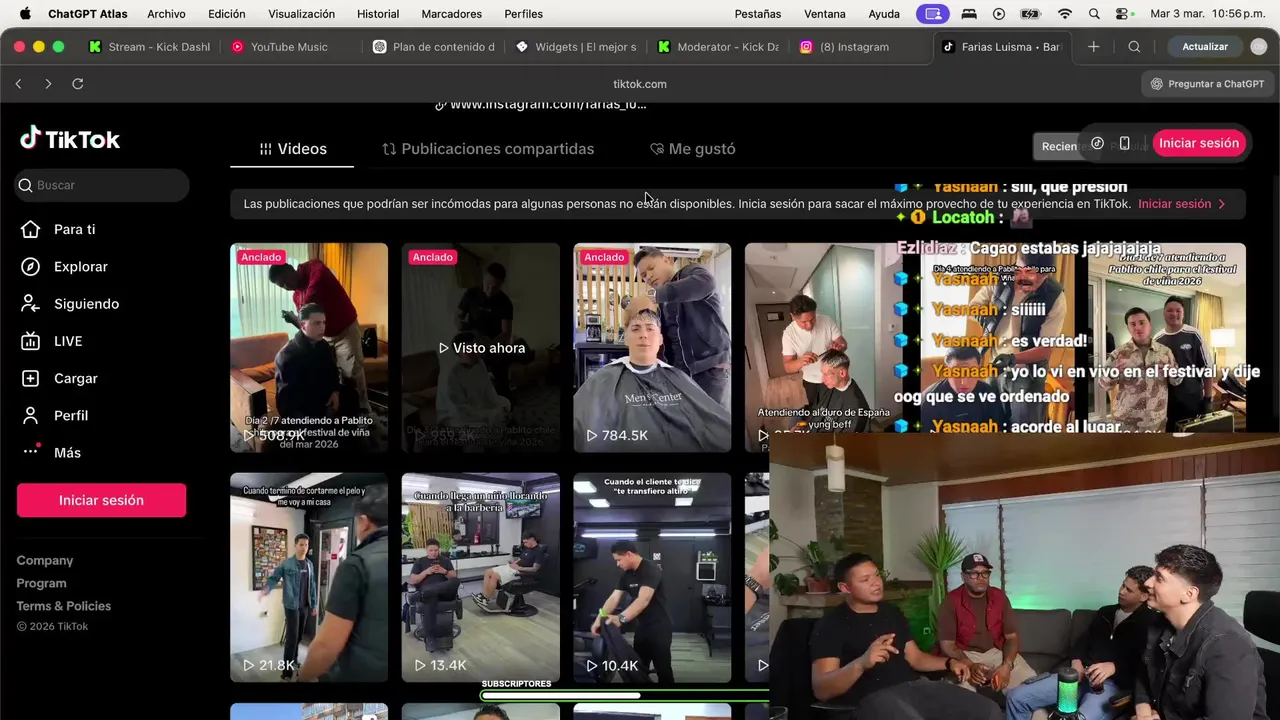Select the Publicaciones compartidas tab
1280x720 pixels.
point(487,149)
